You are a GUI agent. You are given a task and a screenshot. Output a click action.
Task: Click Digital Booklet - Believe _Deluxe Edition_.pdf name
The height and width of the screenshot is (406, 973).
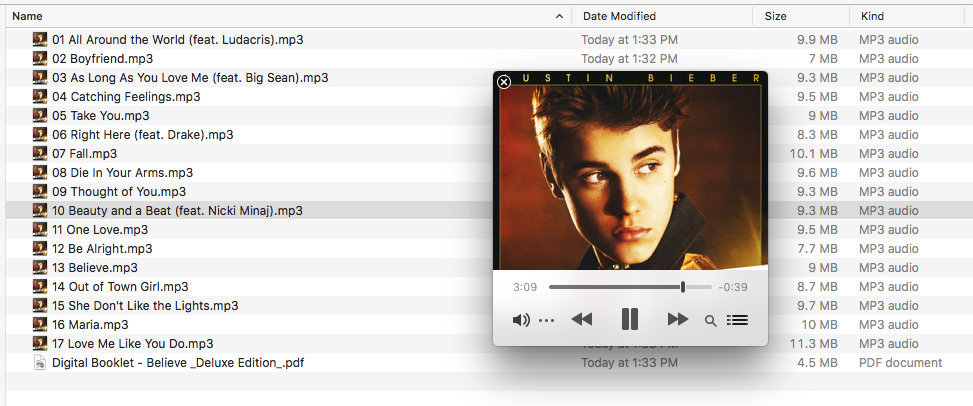[x=178, y=363]
